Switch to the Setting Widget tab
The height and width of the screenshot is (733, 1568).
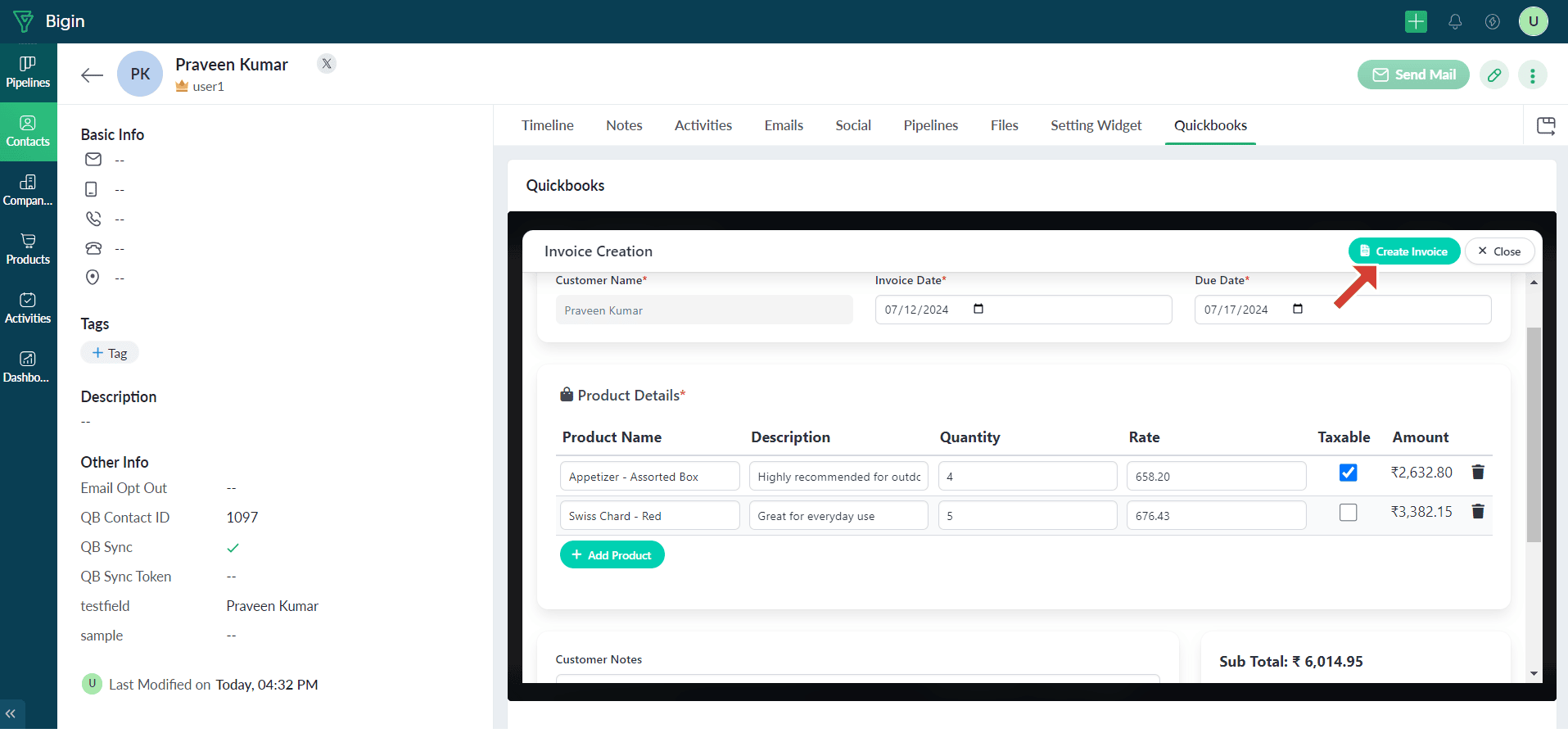pyautogui.click(x=1096, y=125)
